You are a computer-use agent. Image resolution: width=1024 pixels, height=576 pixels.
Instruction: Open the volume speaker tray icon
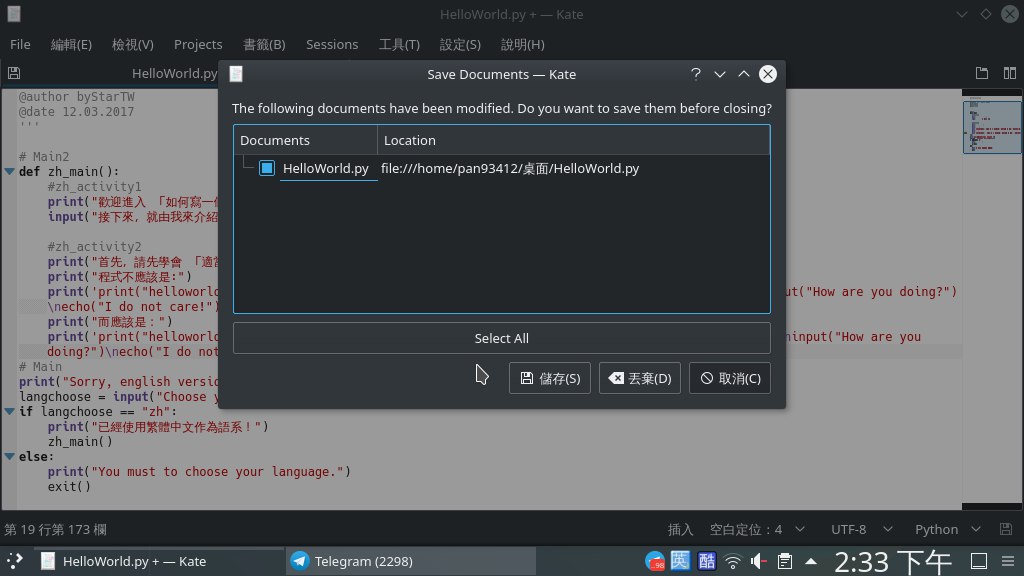759,561
